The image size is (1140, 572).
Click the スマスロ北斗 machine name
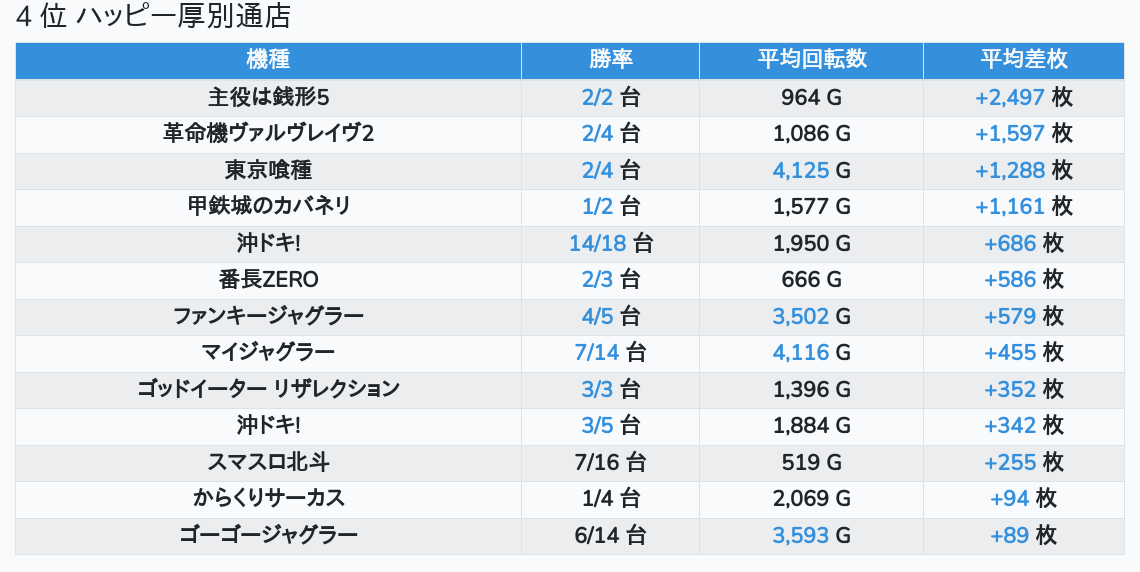(x=268, y=462)
